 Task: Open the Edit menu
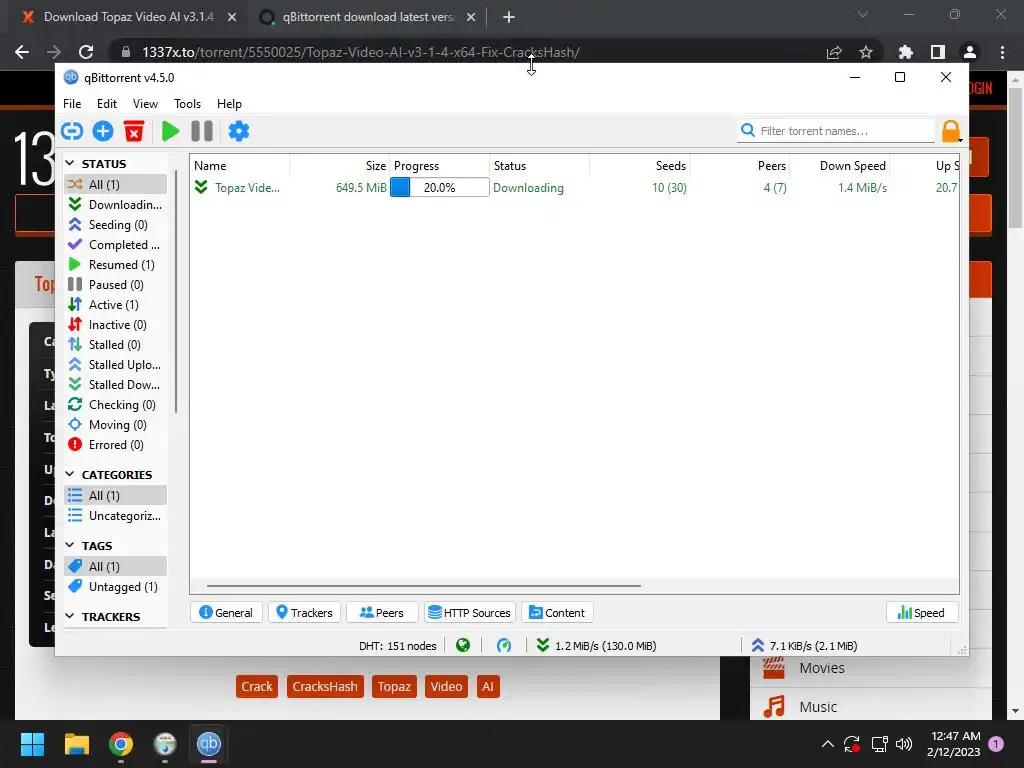tap(106, 104)
